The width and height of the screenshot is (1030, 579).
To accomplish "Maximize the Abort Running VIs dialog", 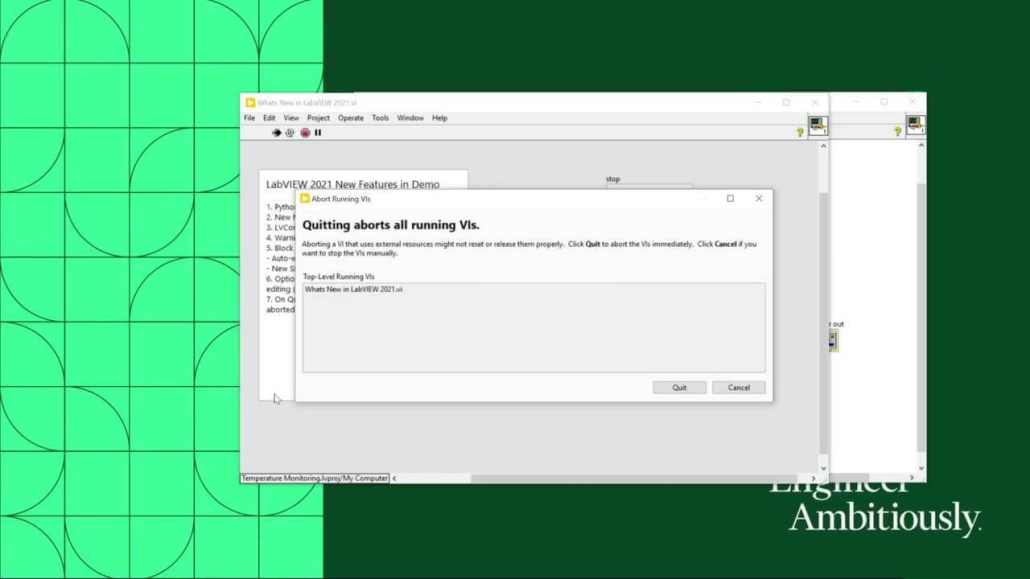I will (x=730, y=198).
